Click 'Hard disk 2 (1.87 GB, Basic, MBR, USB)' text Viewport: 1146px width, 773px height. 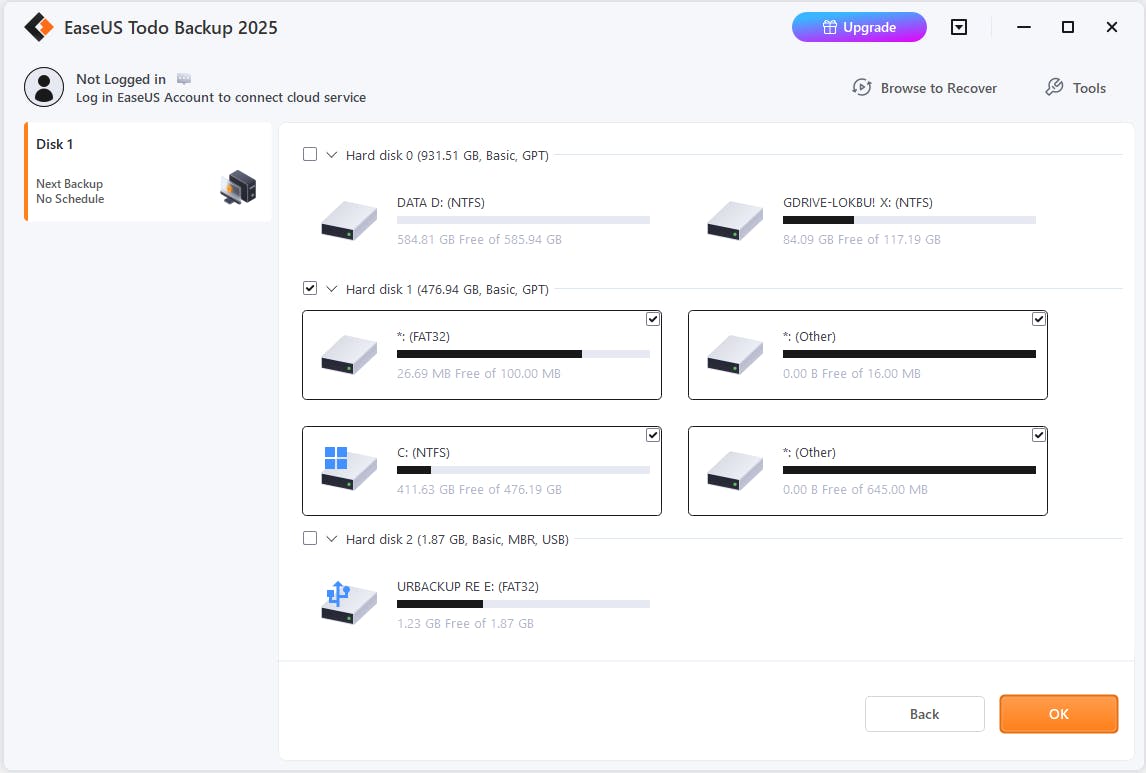[457, 539]
